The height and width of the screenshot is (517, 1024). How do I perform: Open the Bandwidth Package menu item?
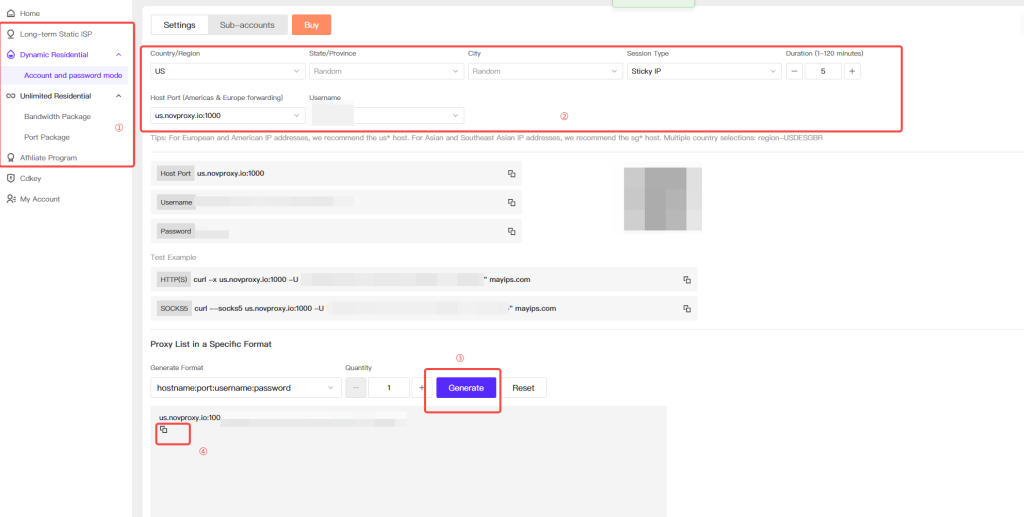pyautogui.click(x=57, y=117)
